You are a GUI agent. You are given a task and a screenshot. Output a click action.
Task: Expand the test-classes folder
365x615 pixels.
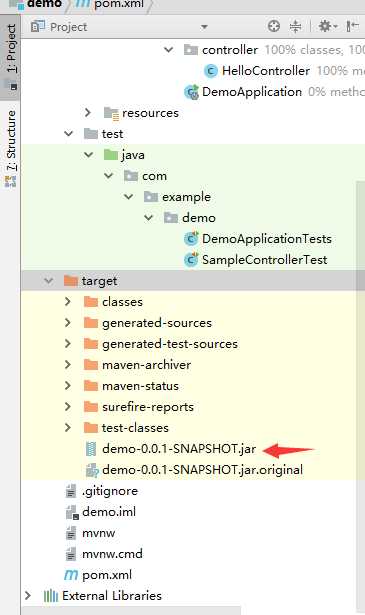coord(68,428)
